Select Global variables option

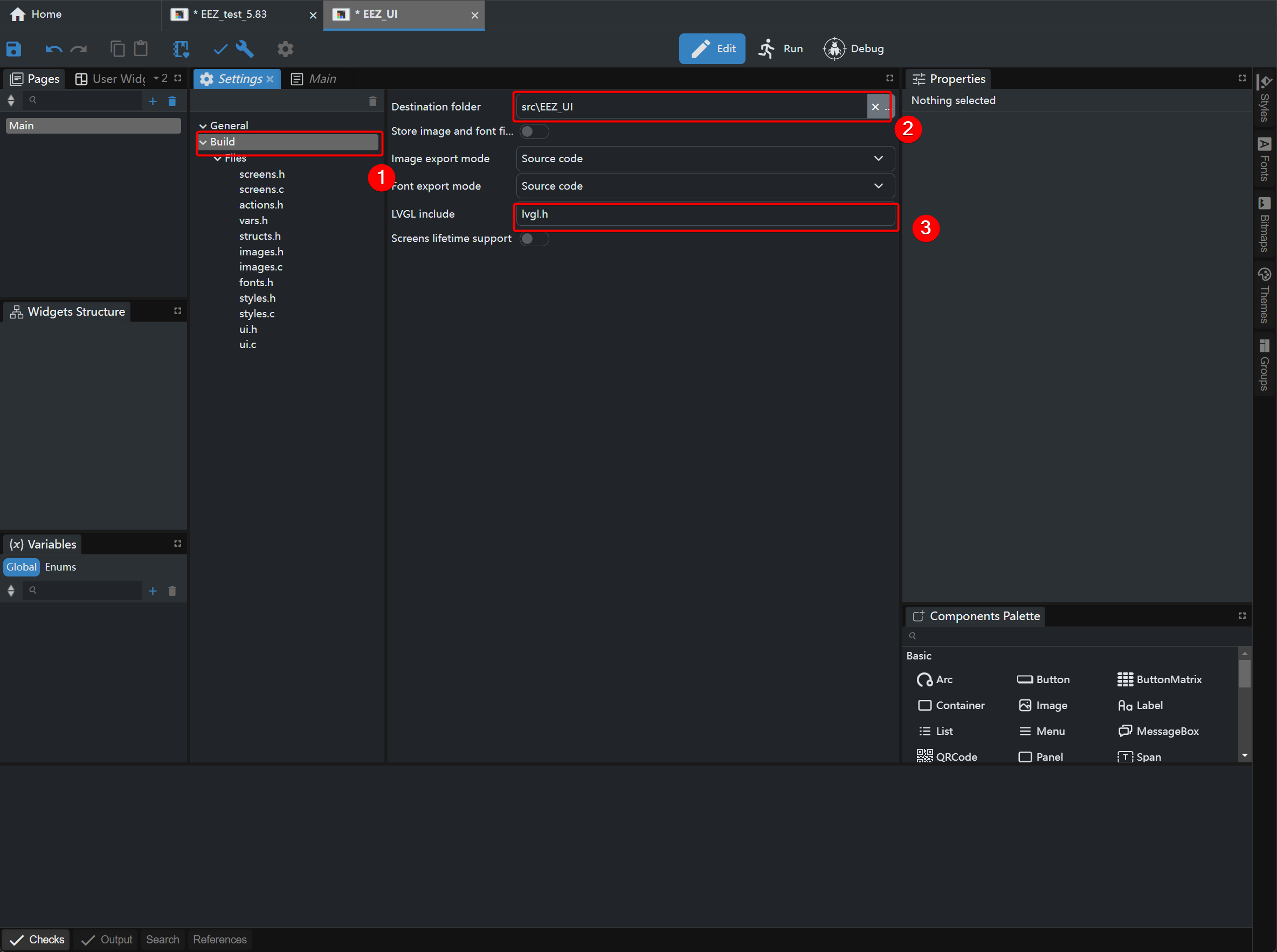(x=22, y=567)
